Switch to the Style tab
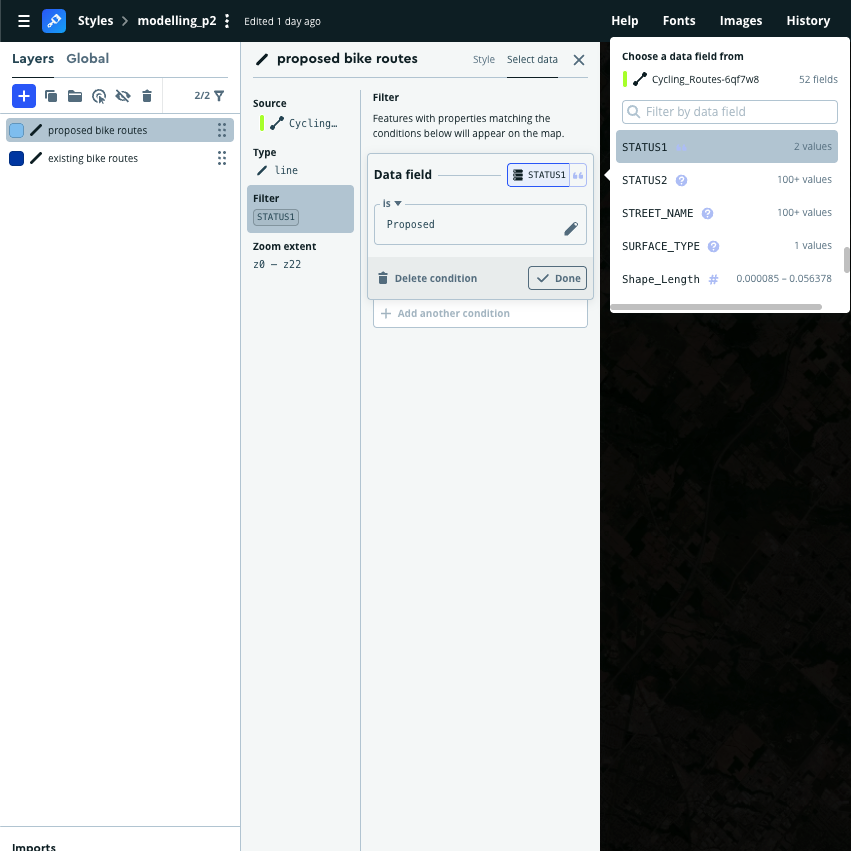This screenshot has width=851, height=851. click(484, 60)
